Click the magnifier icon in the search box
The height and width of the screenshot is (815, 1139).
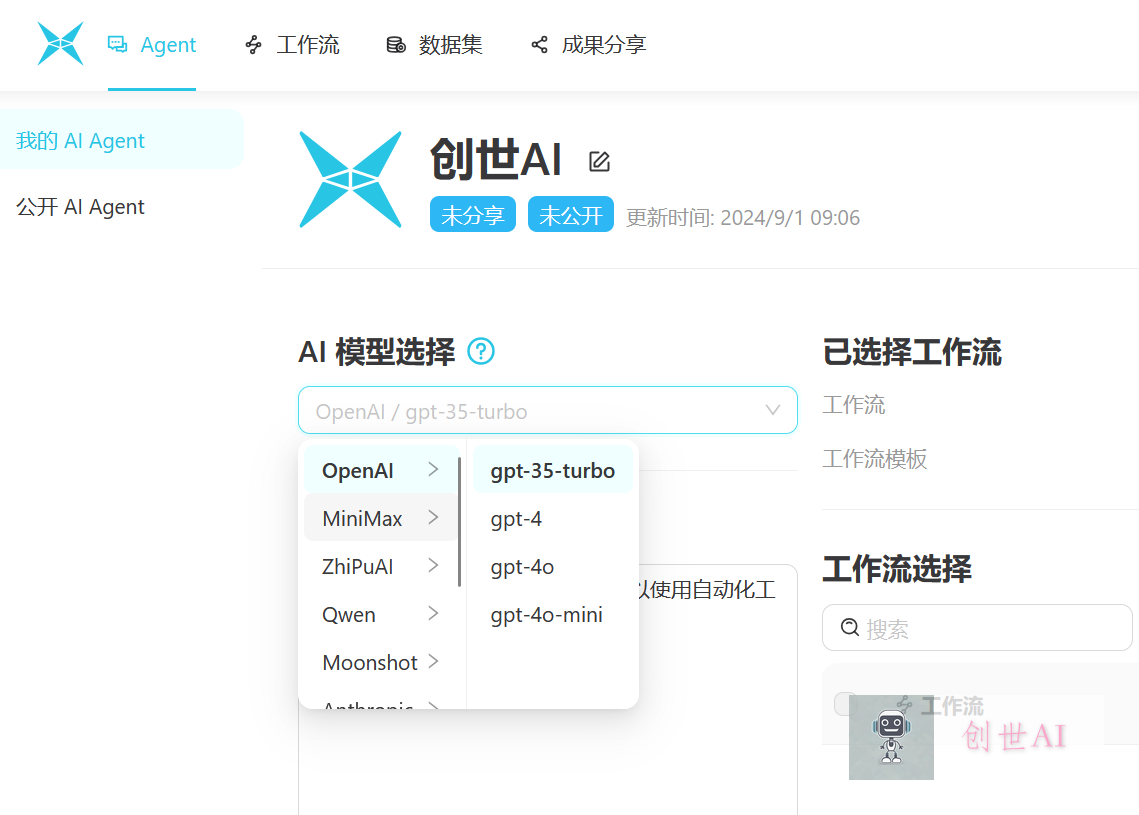(849, 627)
